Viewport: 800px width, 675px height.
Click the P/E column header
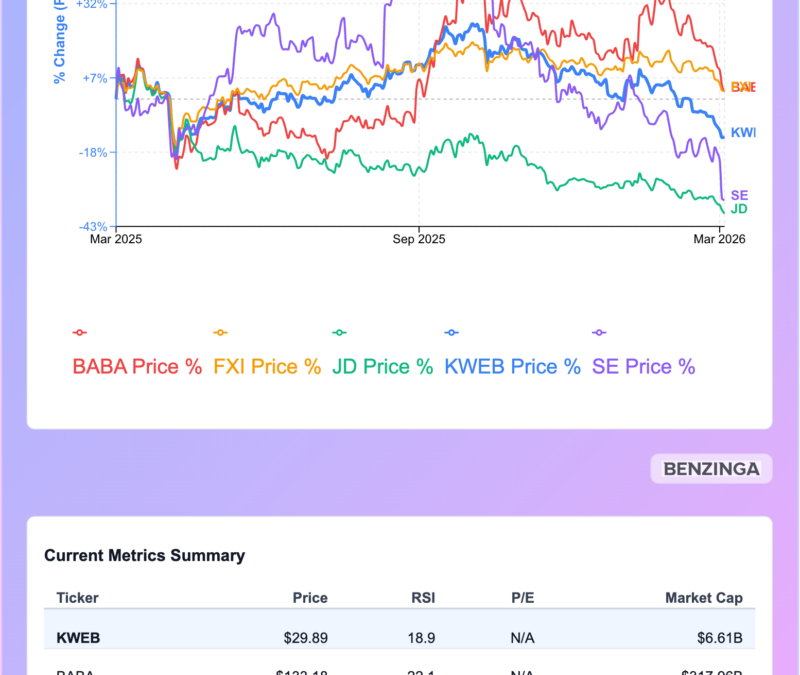pyautogui.click(x=522, y=598)
